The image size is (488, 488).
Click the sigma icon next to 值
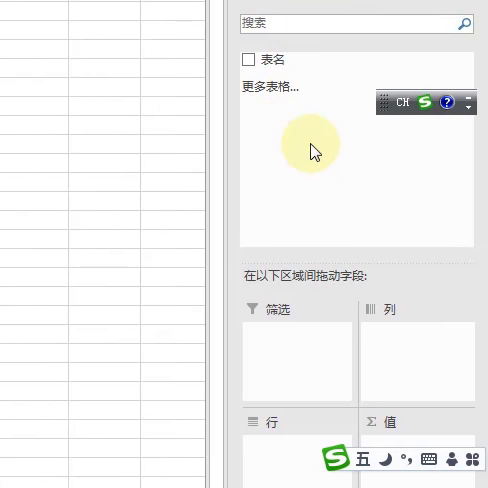tap(371, 422)
